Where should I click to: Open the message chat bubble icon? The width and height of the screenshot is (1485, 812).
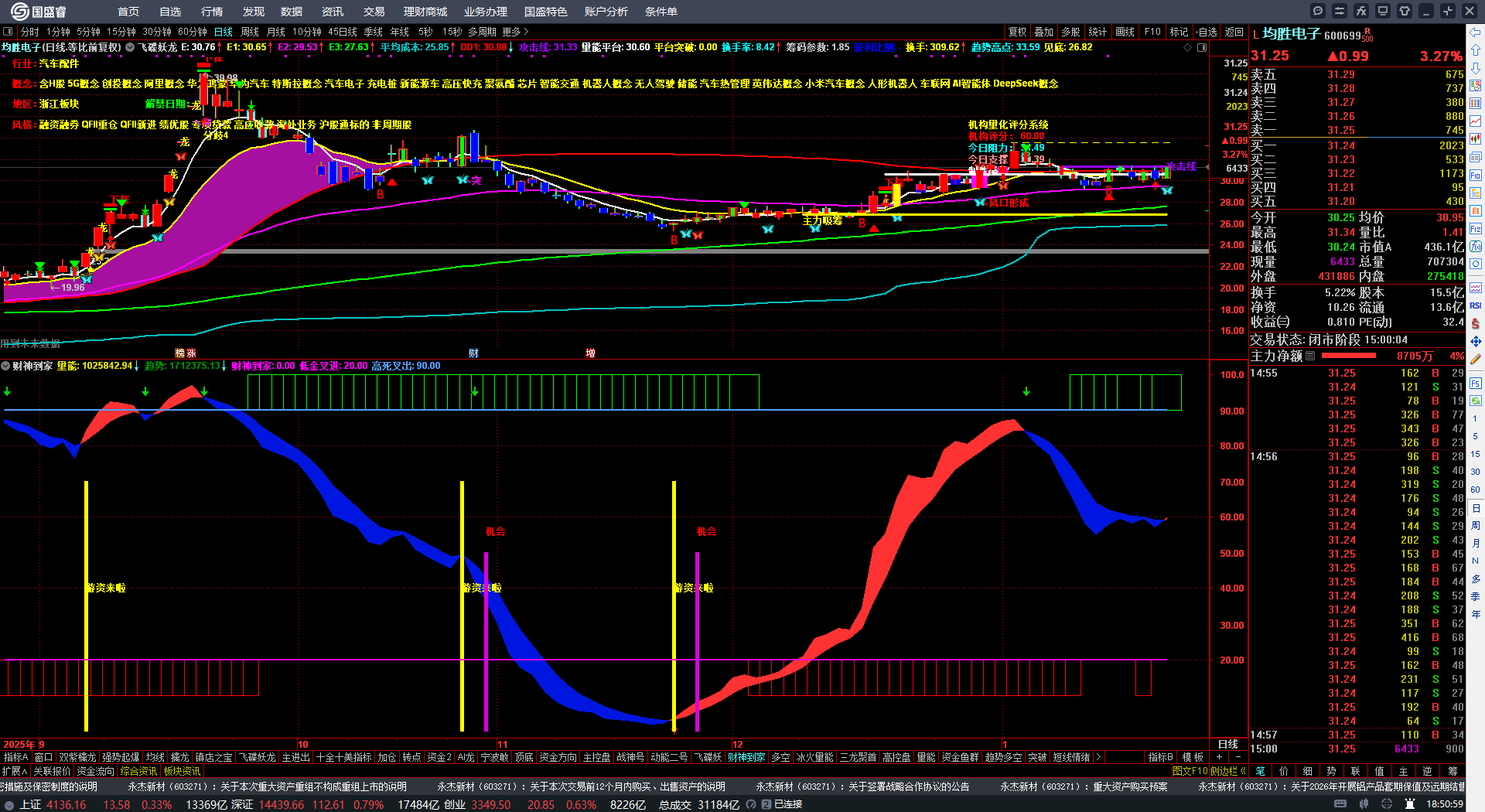1318,11
